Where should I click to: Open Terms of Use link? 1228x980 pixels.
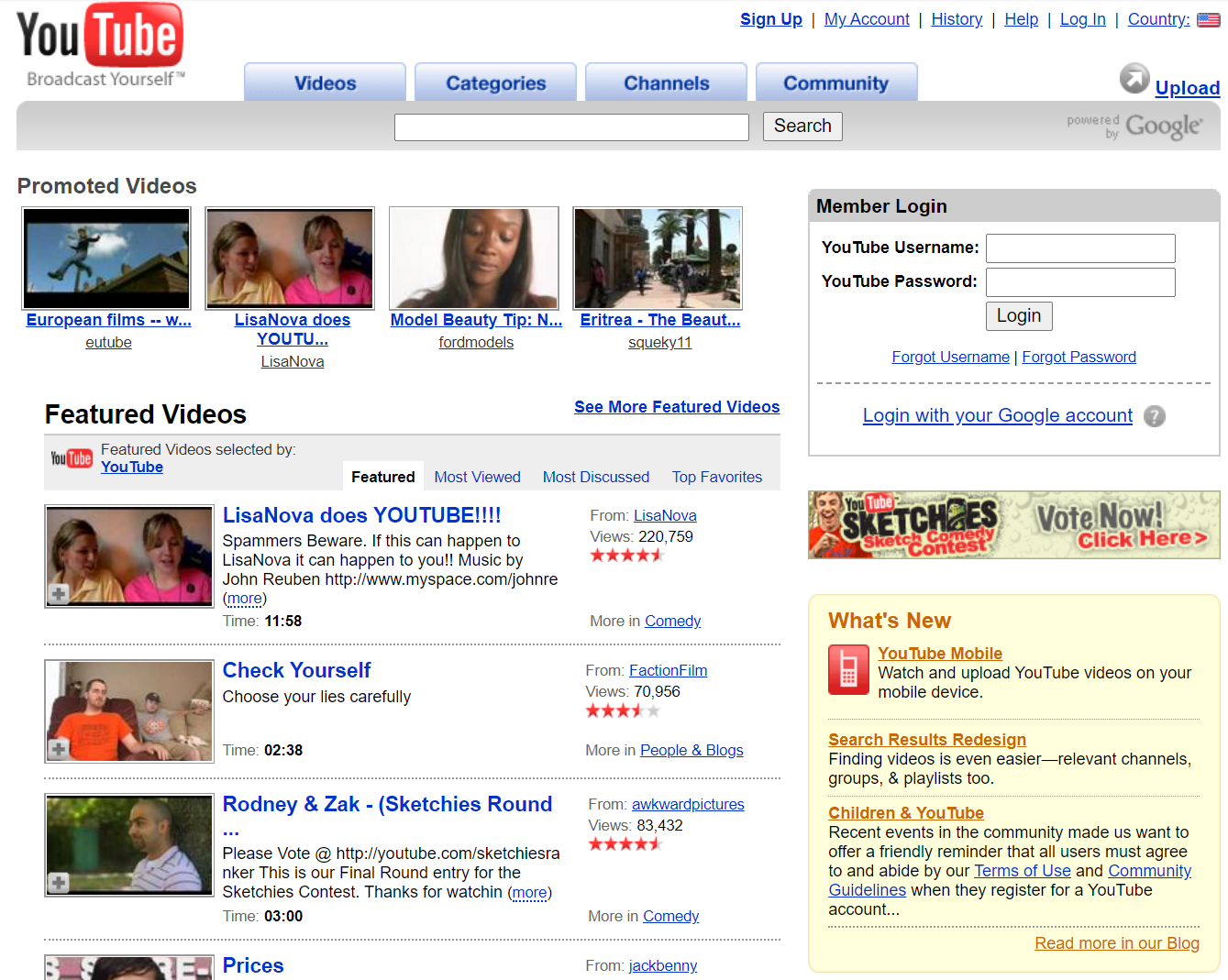[1022, 871]
